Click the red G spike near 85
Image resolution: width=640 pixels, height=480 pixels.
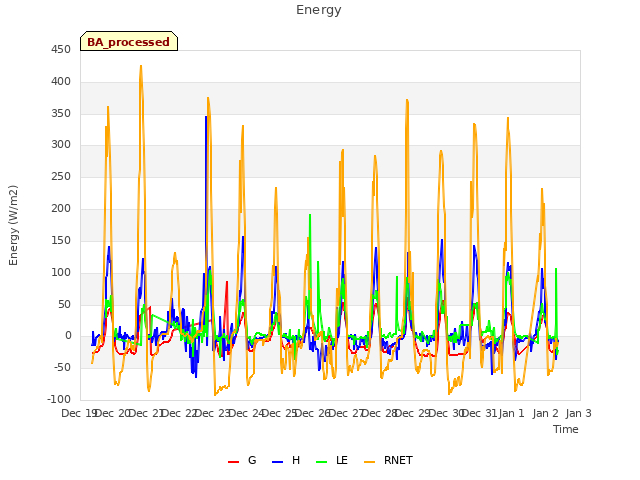tap(227, 282)
